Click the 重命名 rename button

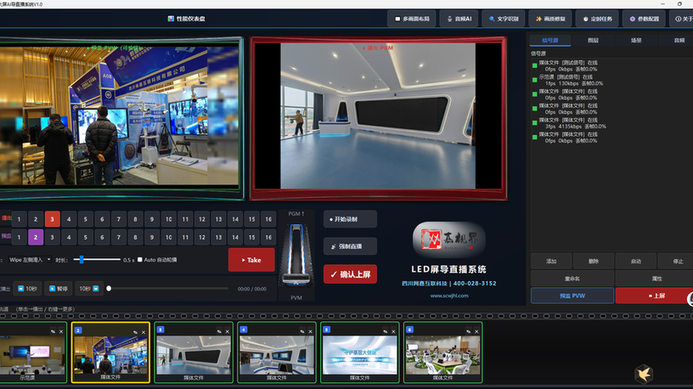click(572, 278)
